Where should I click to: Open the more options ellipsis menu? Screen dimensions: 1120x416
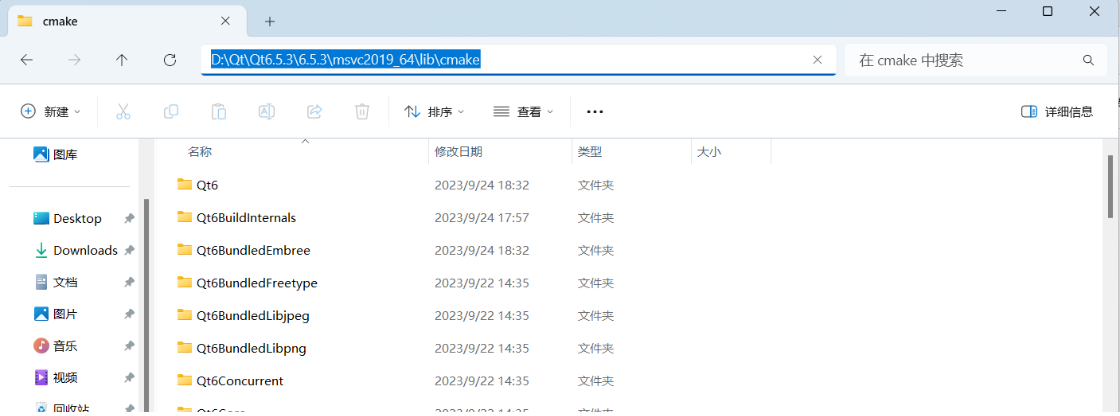[595, 112]
